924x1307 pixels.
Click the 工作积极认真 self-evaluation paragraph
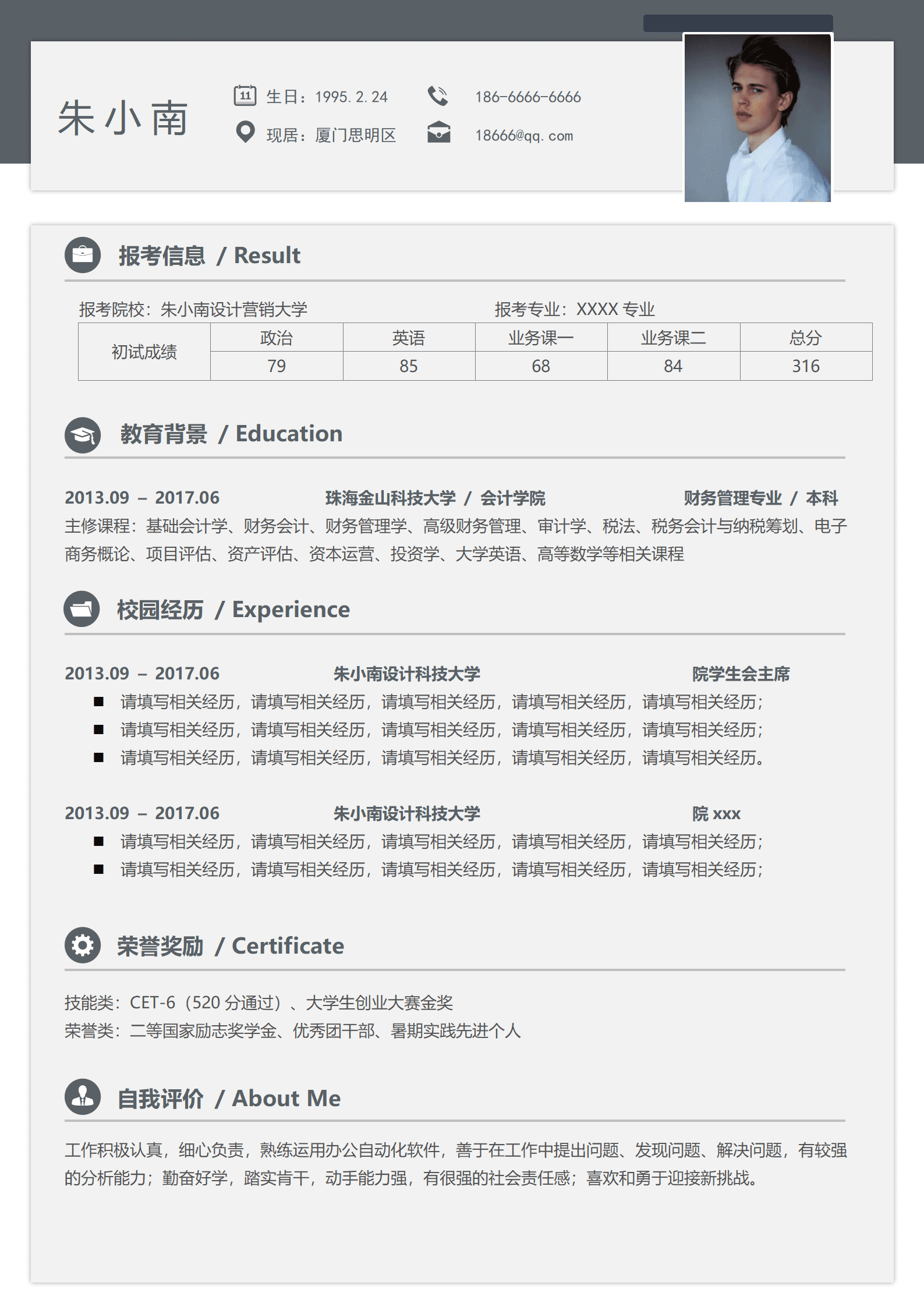[x=456, y=1164]
